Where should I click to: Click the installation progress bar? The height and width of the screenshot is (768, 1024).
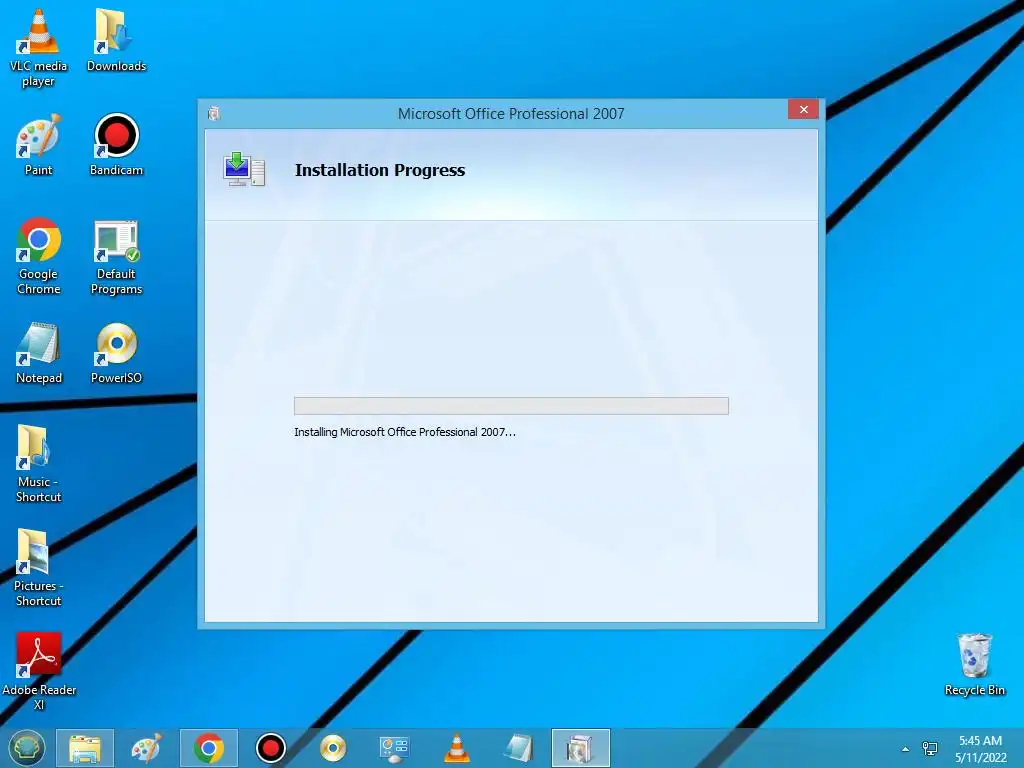(x=511, y=406)
